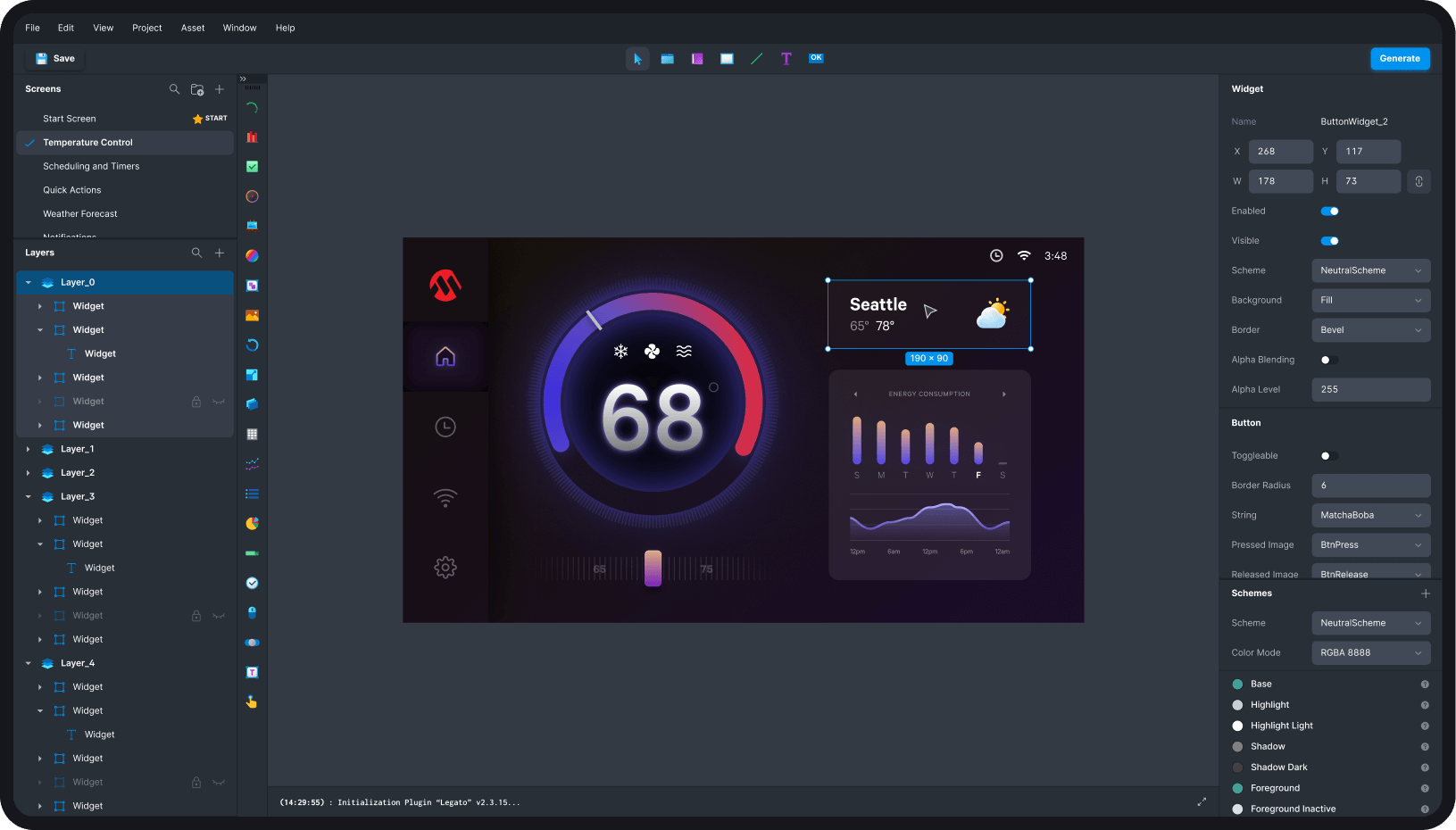This screenshot has width=1456, height=830.
Task: Add a circular gauge widget
Action: [253, 196]
